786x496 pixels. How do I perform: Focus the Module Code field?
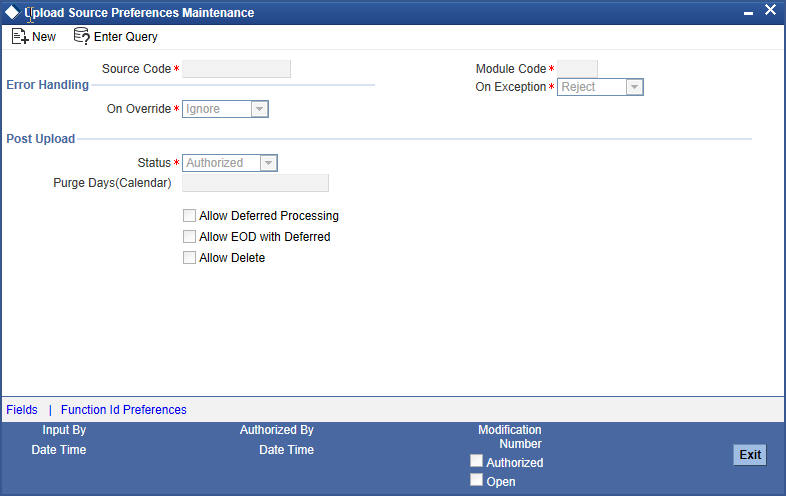click(577, 69)
